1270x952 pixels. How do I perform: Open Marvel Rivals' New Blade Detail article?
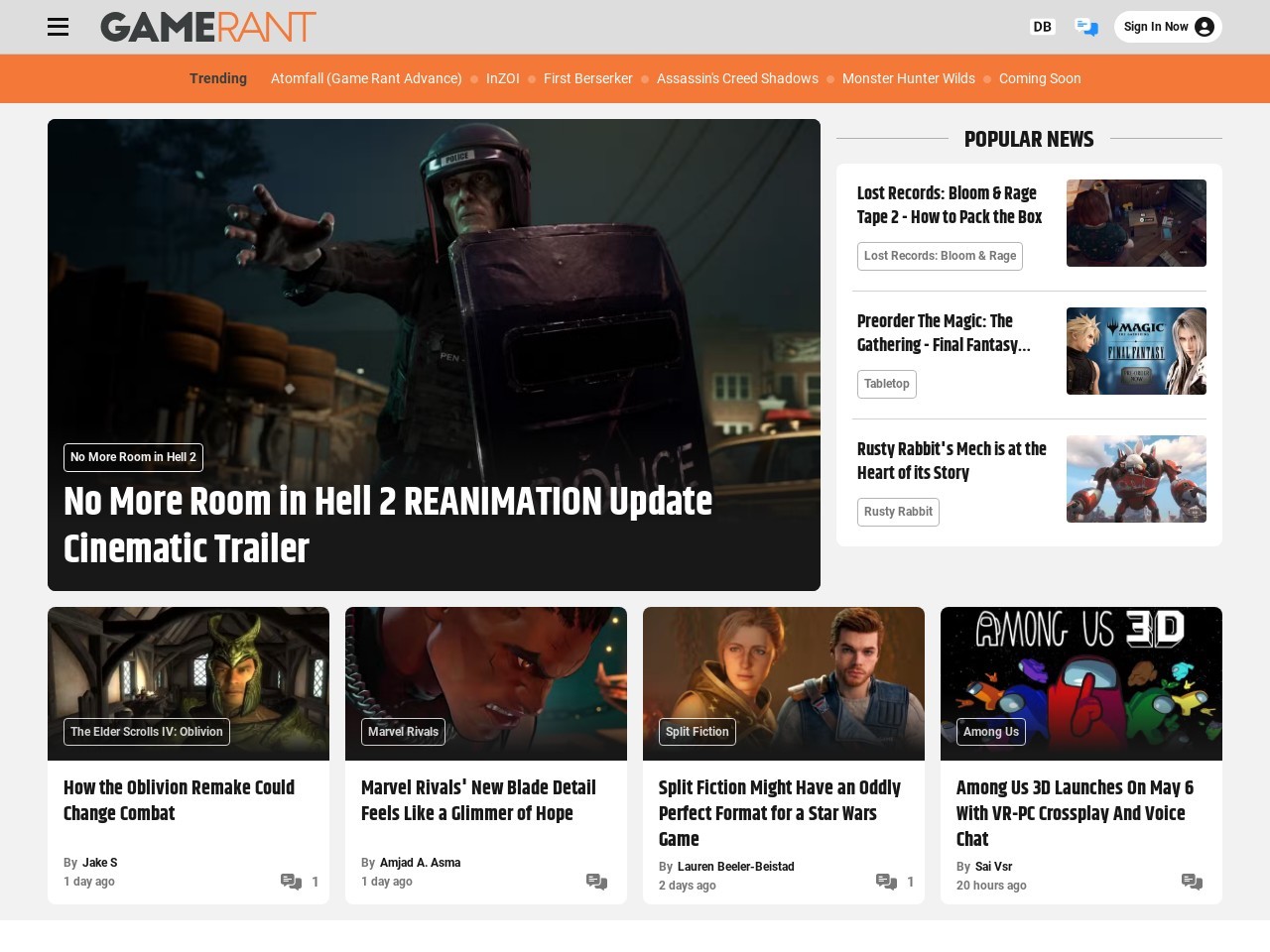[x=478, y=800]
